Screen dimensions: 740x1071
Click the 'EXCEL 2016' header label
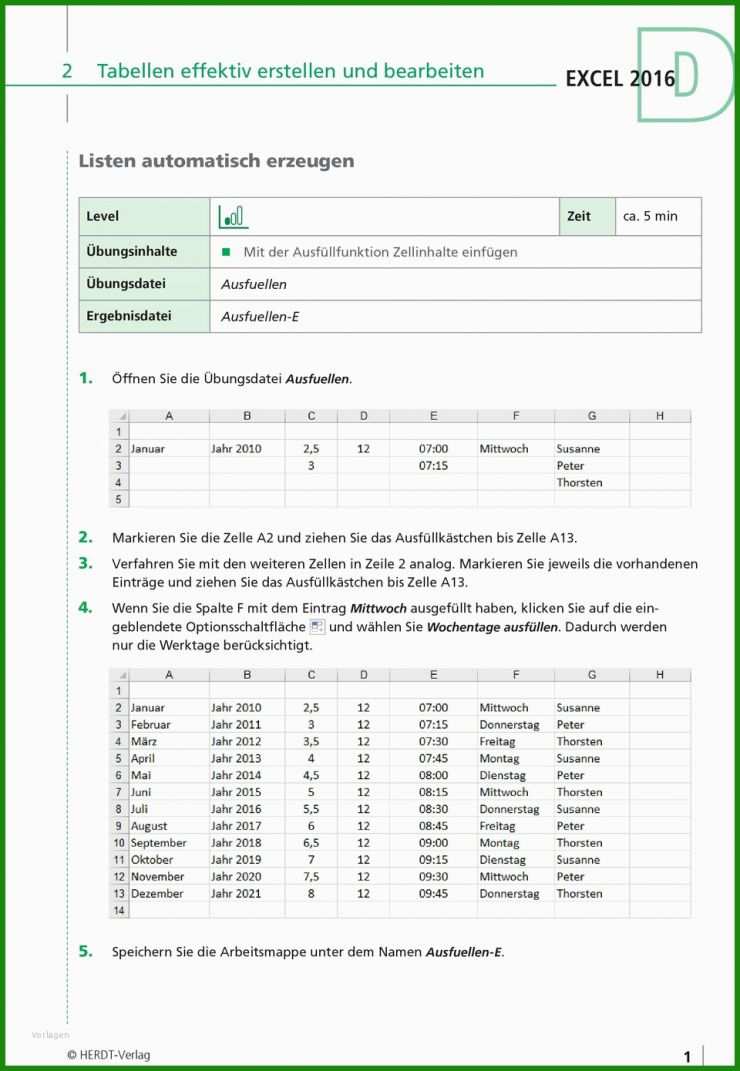pyautogui.click(x=620, y=79)
